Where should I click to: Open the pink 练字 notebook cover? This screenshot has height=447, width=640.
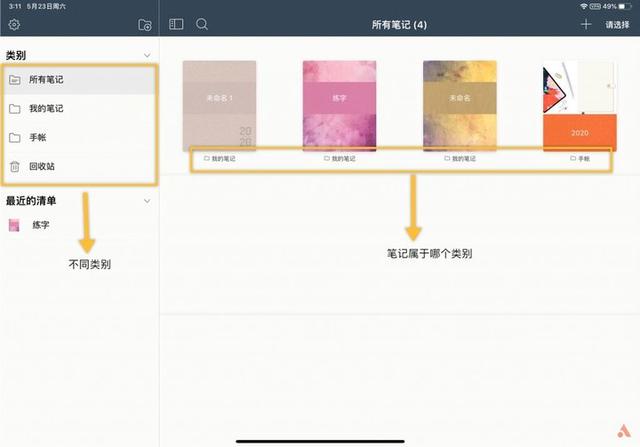pos(339,106)
